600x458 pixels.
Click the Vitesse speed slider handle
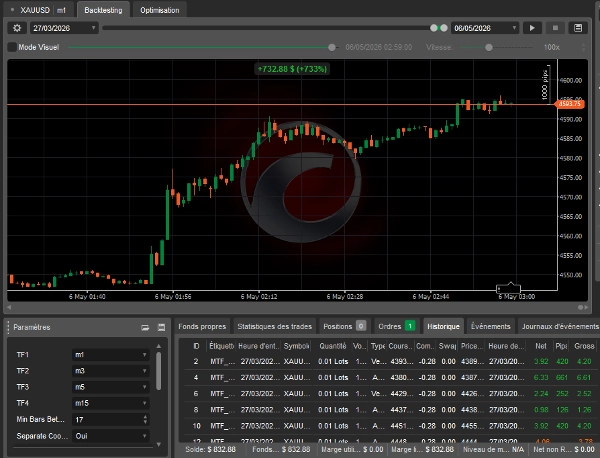pos(489,47)
